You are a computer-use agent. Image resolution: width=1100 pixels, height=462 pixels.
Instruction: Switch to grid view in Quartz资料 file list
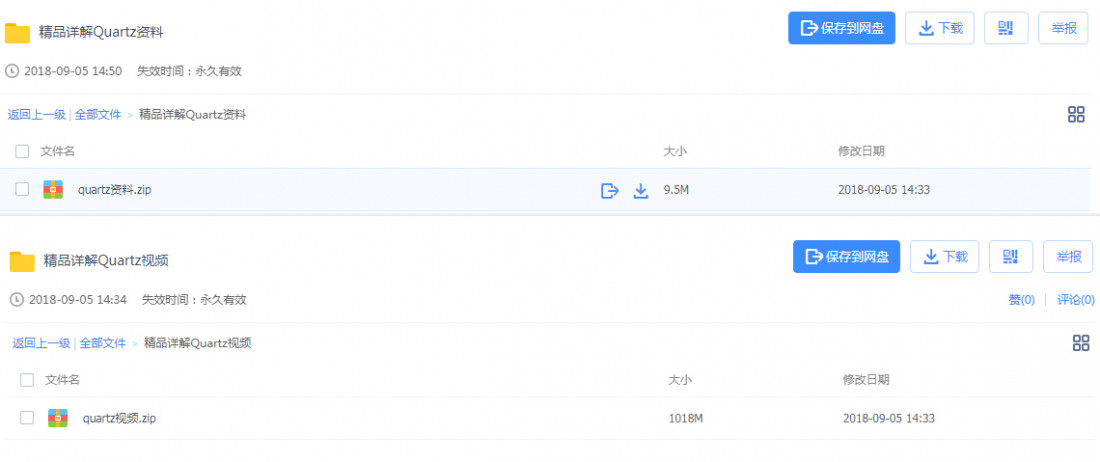pyautogui.click(x=1076, y=115)
